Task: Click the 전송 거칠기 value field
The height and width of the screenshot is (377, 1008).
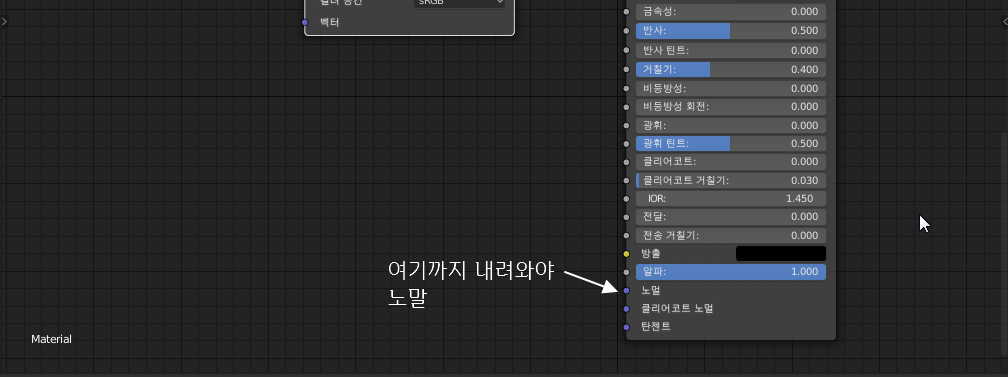Action: tap(731, 235)
